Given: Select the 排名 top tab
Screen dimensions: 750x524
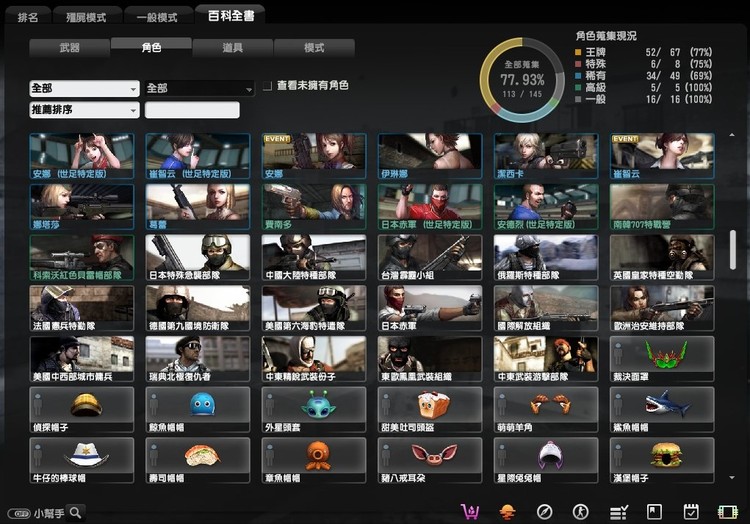Looking at the screenshot, I should click(x=28, y=17).
